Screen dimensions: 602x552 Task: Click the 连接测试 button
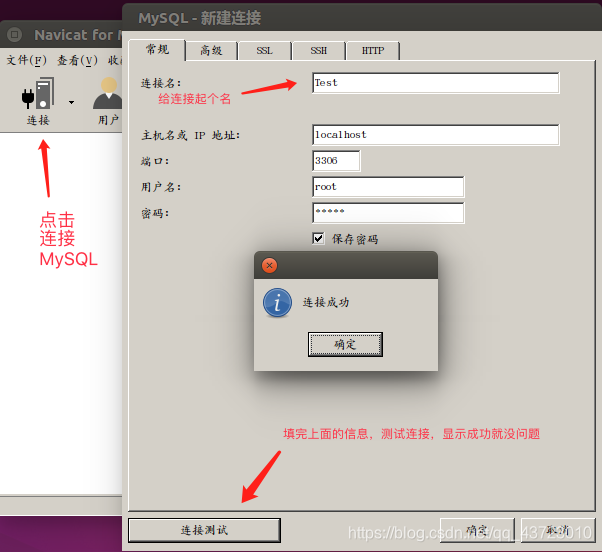click(x=204, y=531)
